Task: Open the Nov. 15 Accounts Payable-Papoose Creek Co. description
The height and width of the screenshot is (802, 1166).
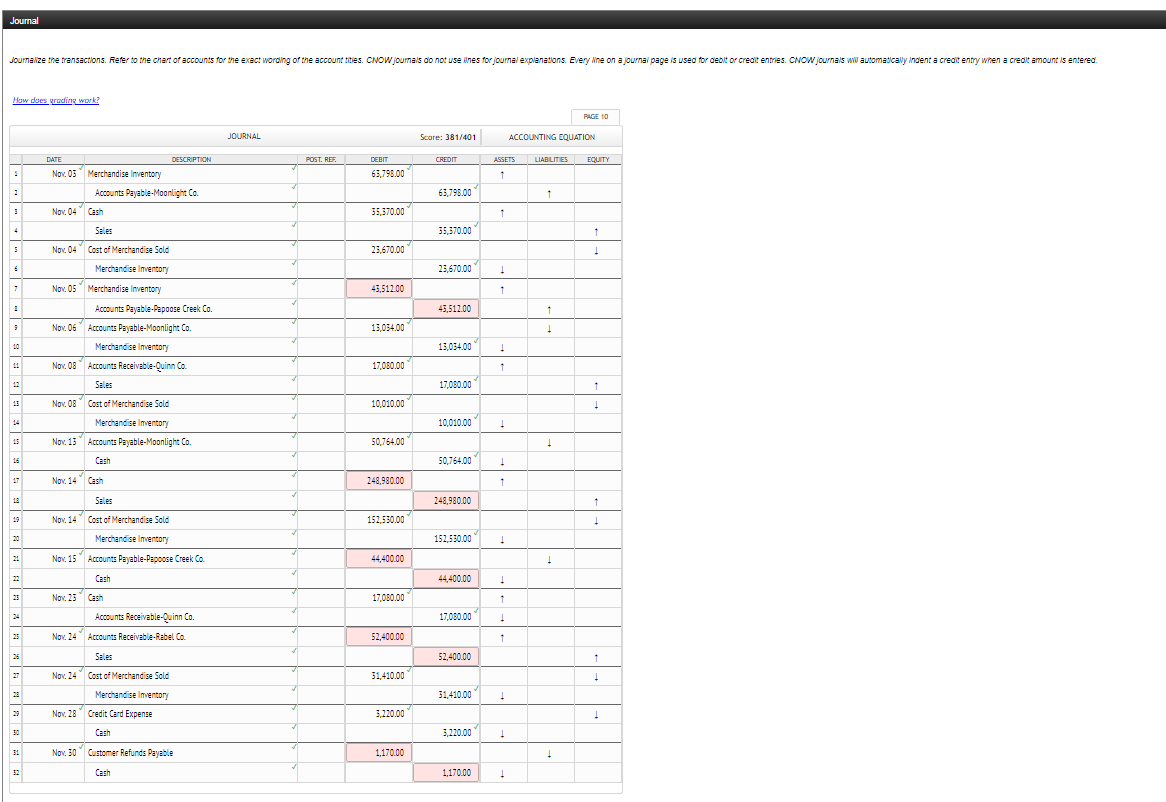Action: click(191, 559)
